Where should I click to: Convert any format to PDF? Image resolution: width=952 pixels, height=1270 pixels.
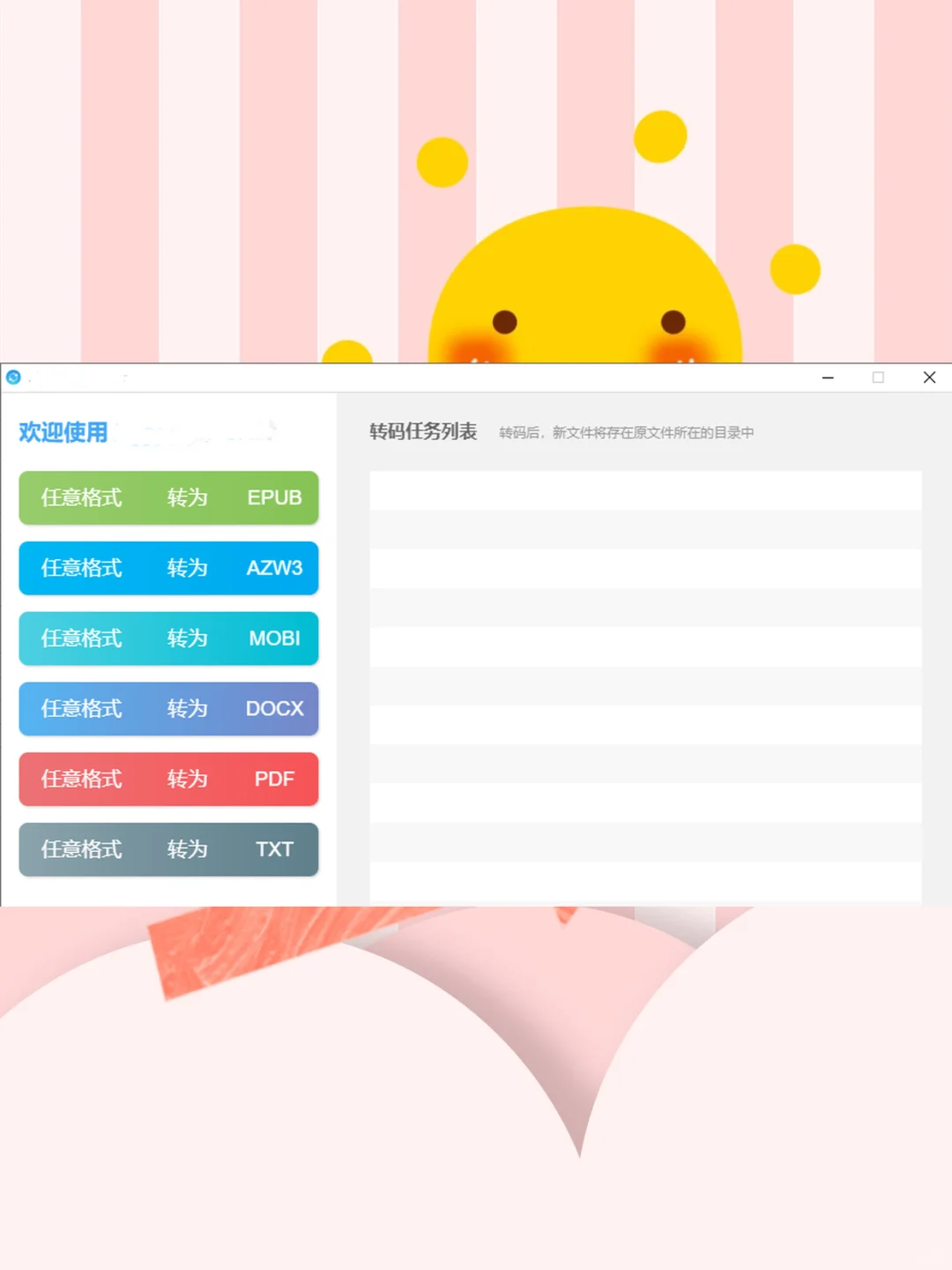(168, 779)
